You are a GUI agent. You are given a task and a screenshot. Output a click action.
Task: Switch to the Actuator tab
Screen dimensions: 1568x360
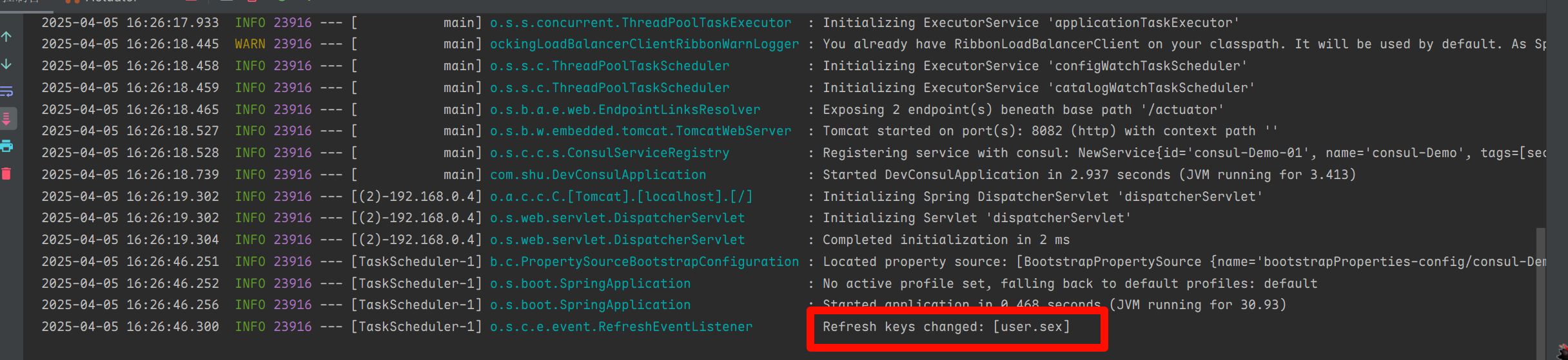pos(110,2)
